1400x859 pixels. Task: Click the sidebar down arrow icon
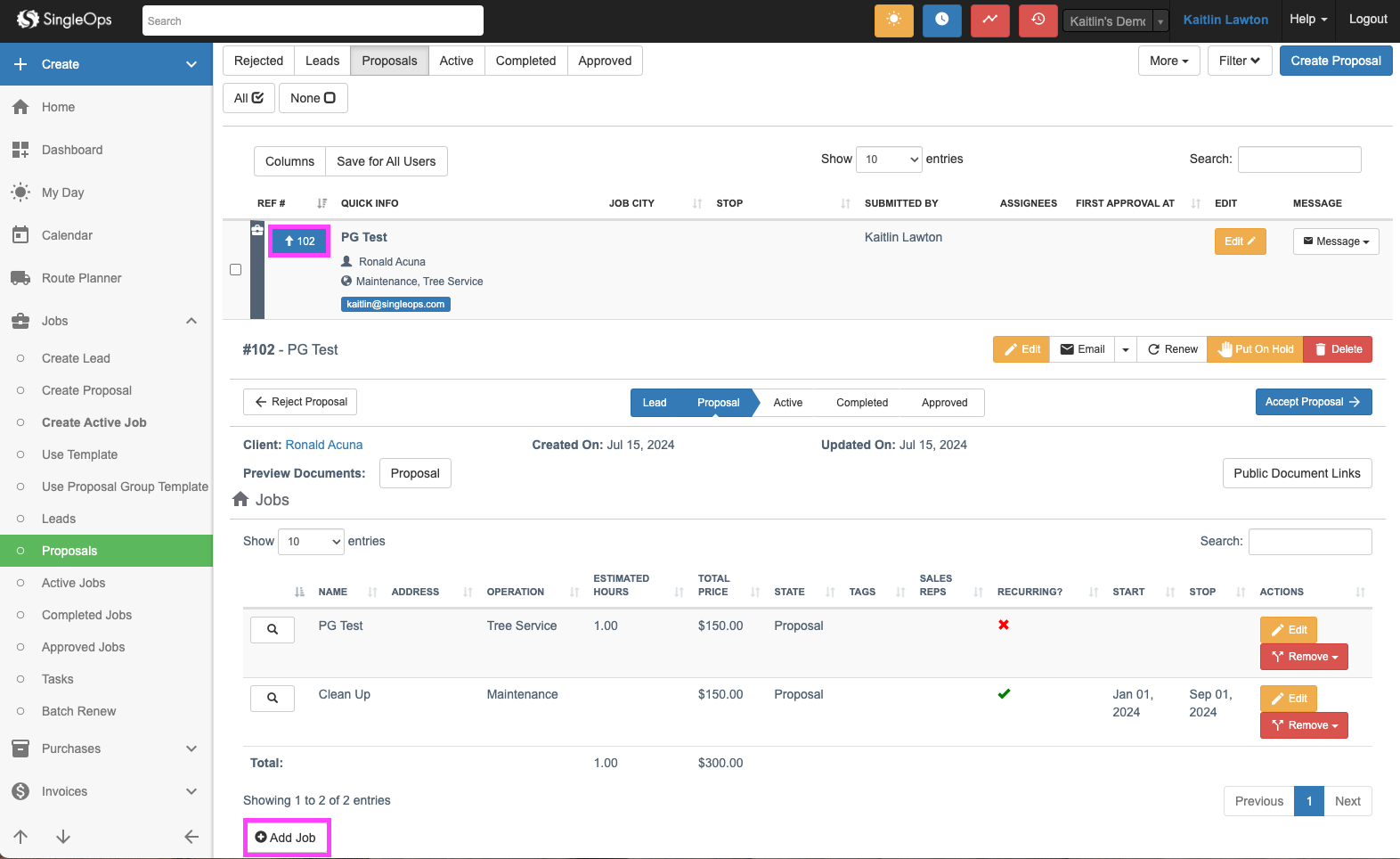point(63,837)
